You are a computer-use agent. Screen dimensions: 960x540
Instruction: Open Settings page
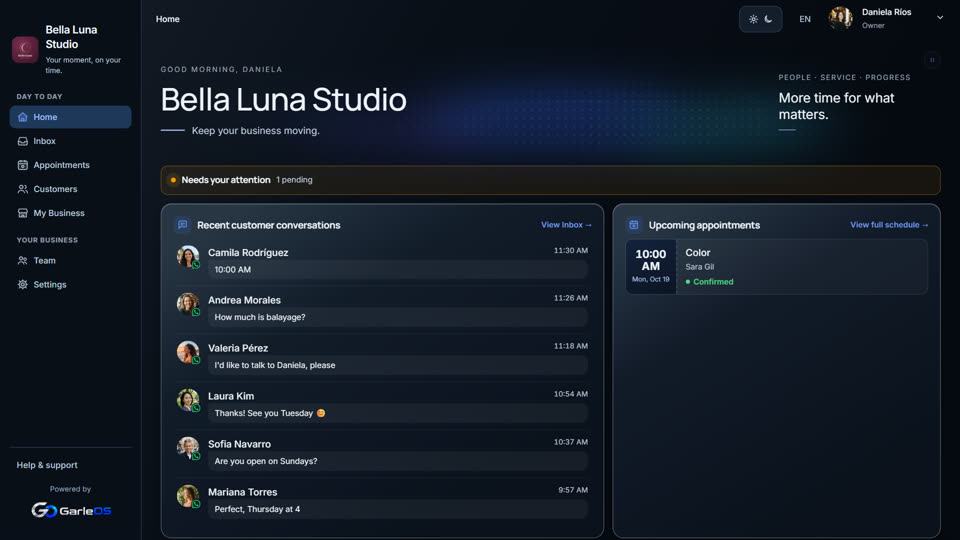click(70, 284)
